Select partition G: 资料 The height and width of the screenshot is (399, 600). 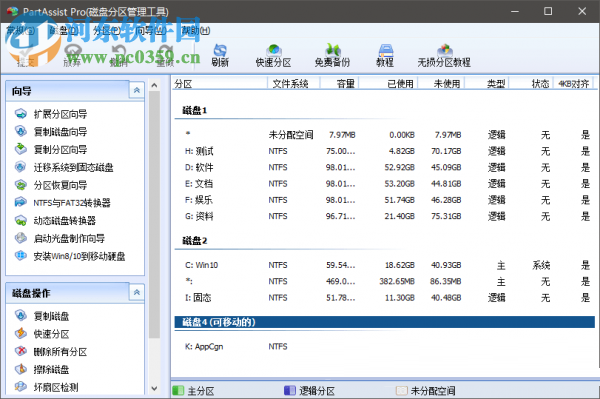pyautogui.click(x=385, y=216)
